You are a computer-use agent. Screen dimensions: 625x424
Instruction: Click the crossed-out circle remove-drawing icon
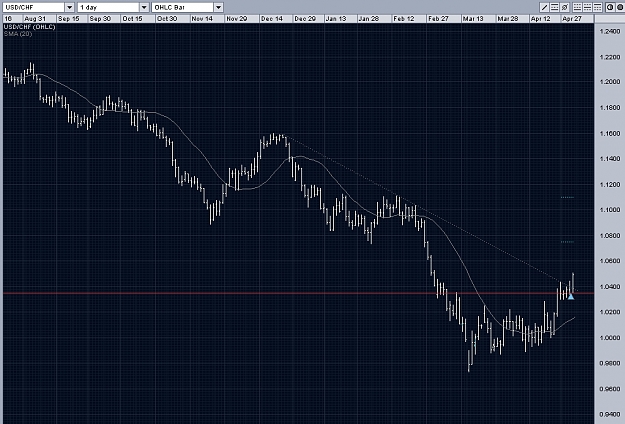pyautogui.click(x=565, y=7)
